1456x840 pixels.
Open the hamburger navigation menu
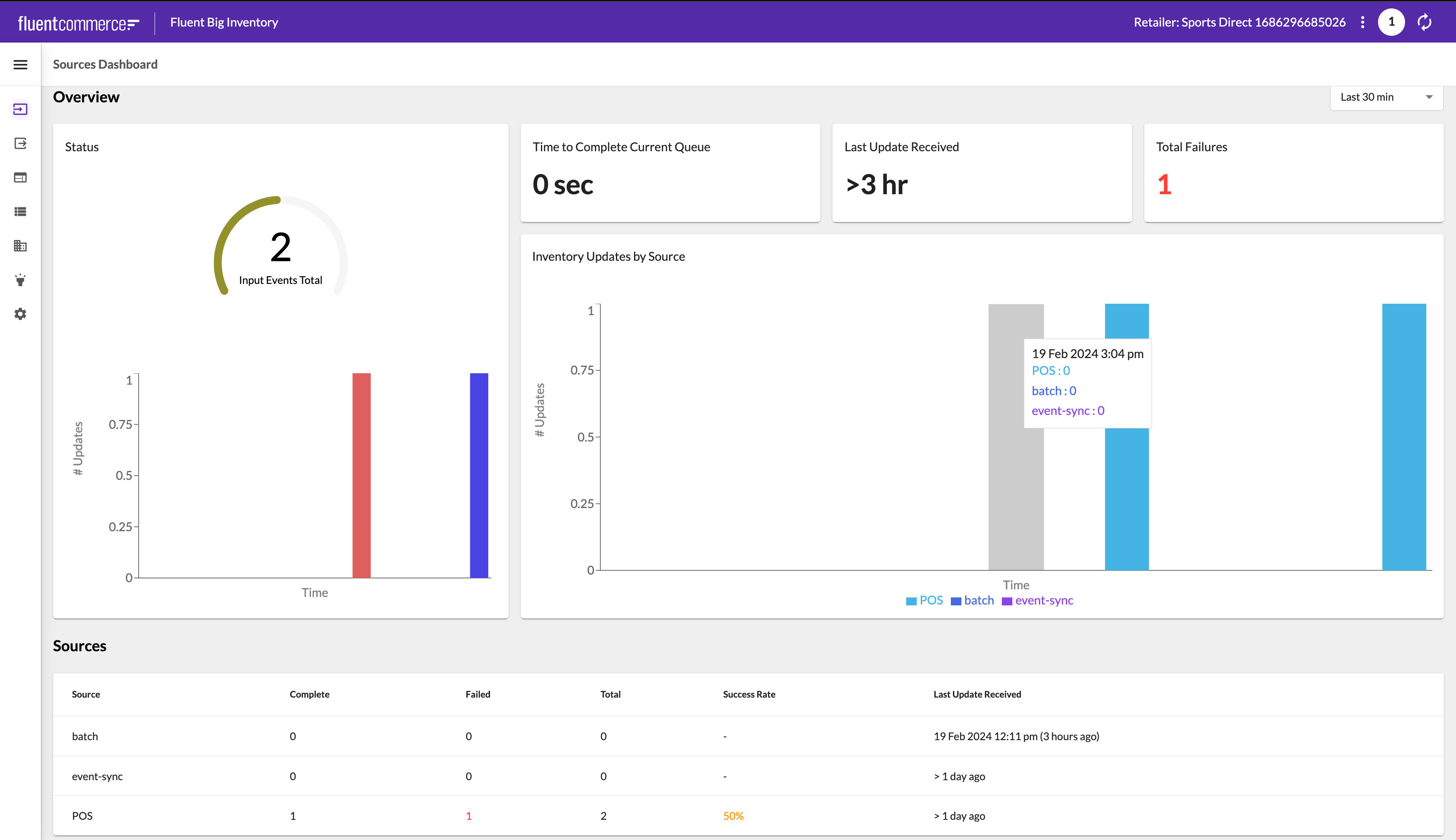pos(20,64)
